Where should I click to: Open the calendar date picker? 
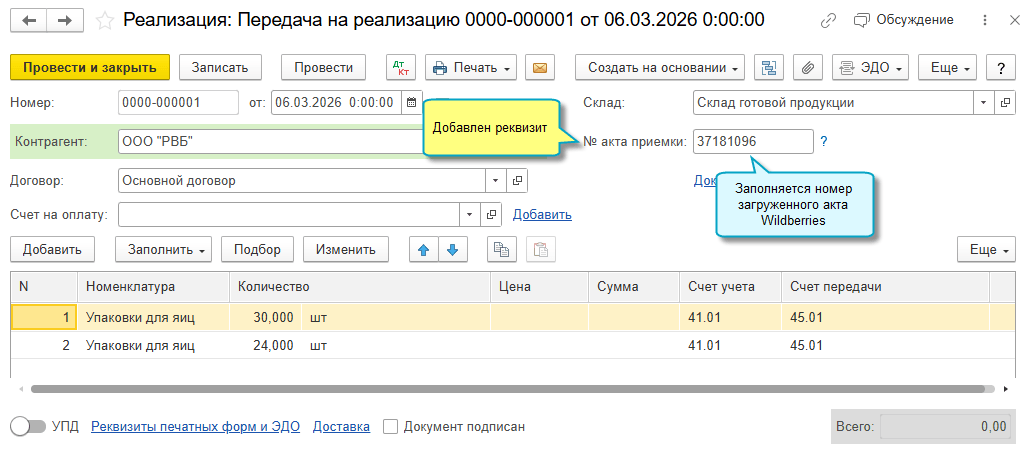pyautogui.click(x=412, y=103)
